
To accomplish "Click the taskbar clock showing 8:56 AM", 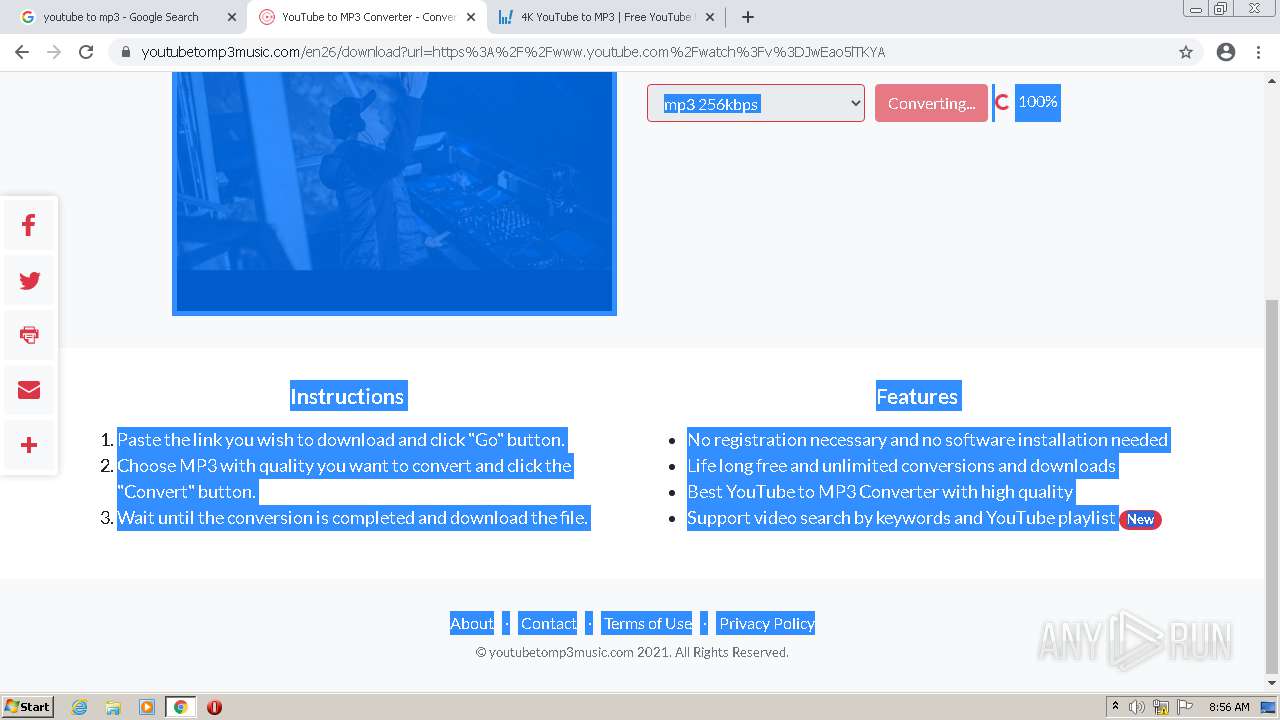I will coord(1229,707).
